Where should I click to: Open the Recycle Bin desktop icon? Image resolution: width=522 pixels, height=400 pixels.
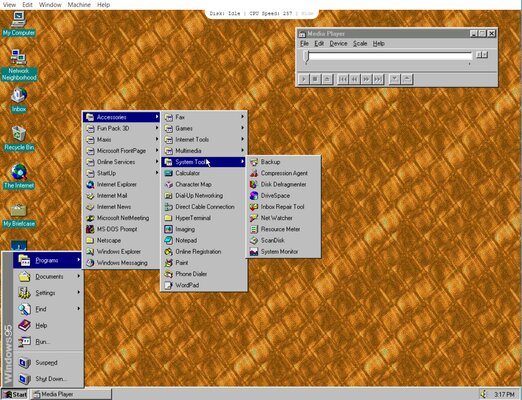[x=19, y=138]
